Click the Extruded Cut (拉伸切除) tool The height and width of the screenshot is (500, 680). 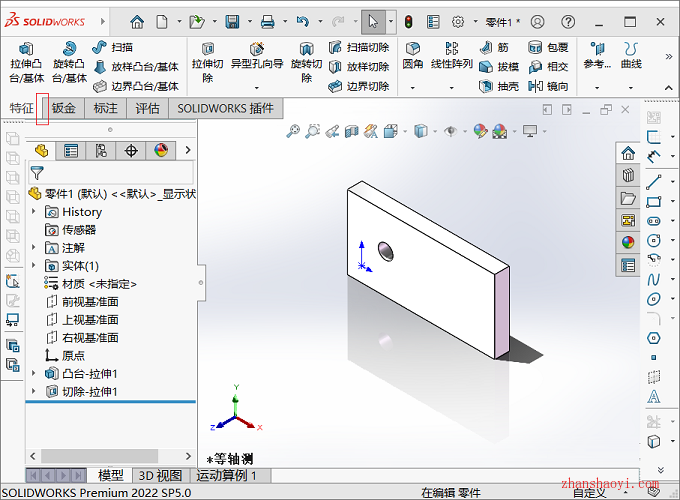(208, 62)
